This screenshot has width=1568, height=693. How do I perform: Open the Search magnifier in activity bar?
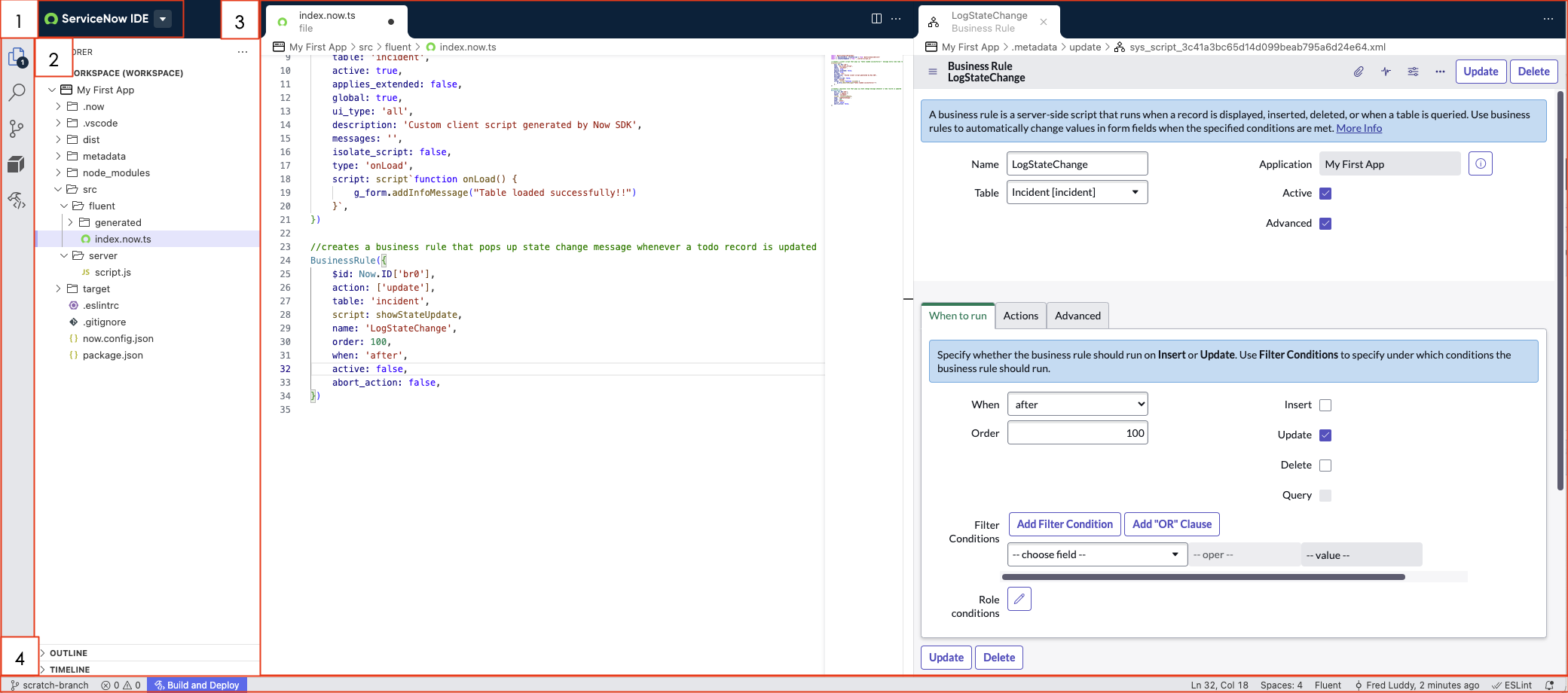(x=17, y=93)
